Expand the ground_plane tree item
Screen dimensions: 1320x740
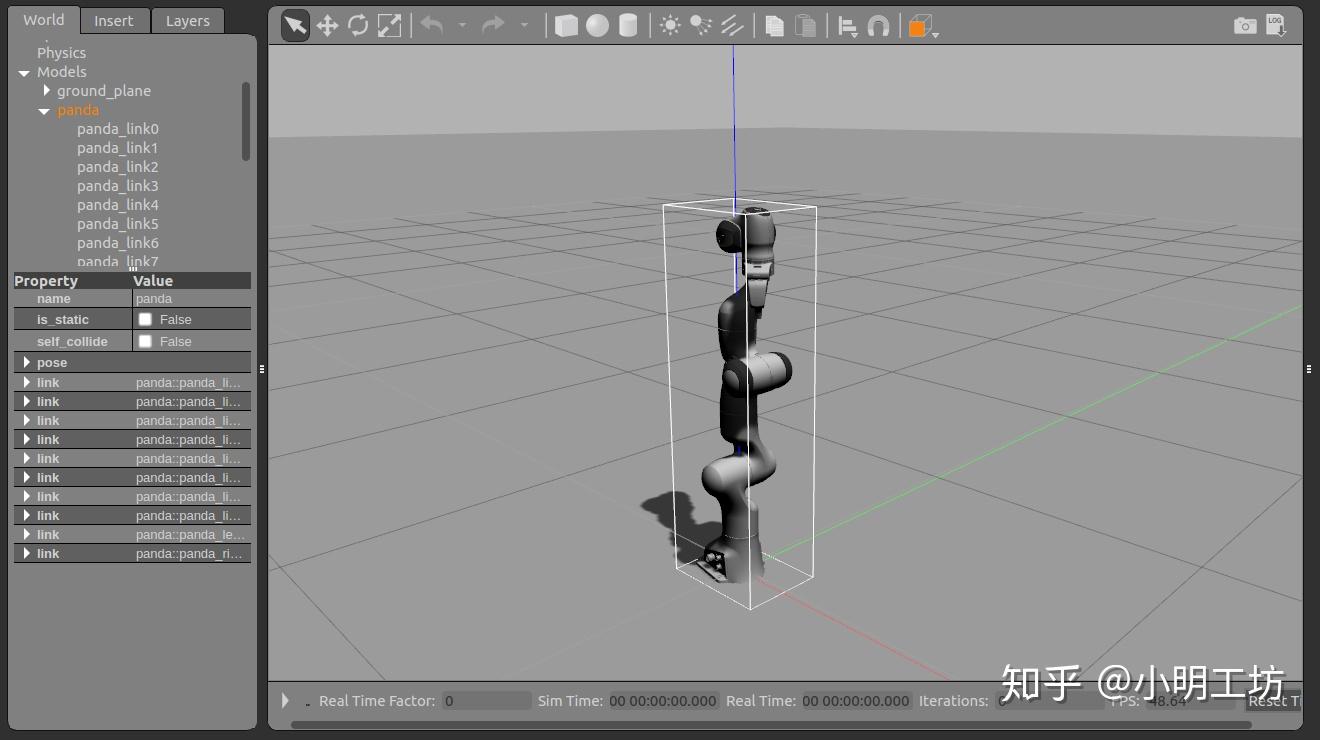click(x=46, y=90)
